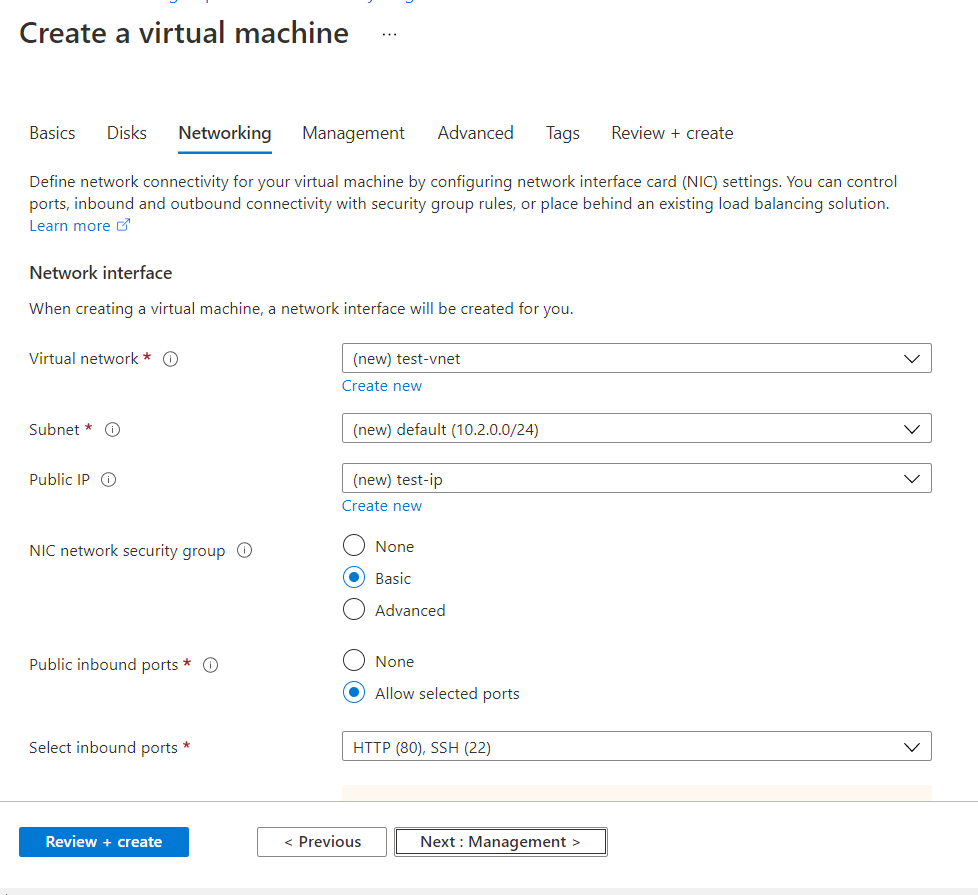Viewport: 978px width, 895px height.
Task: Click Create new under Virtual network
Action: 382,386
